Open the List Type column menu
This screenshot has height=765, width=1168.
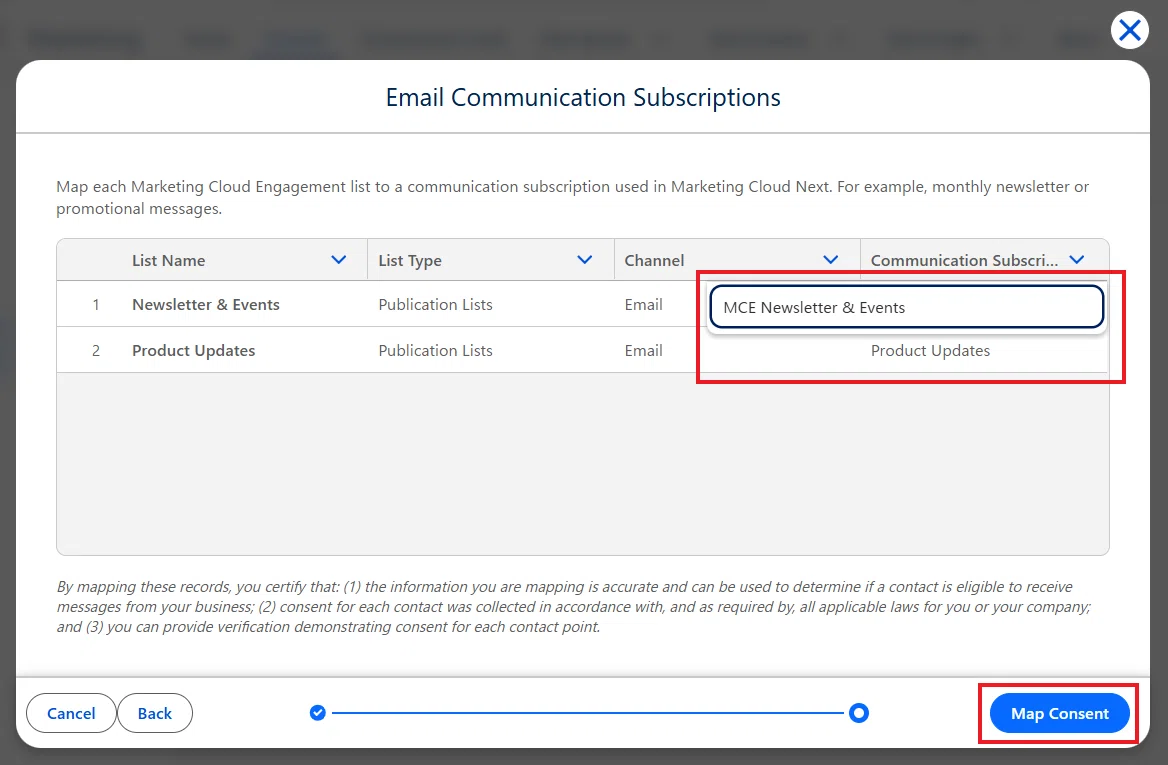(x=585, y=260)
